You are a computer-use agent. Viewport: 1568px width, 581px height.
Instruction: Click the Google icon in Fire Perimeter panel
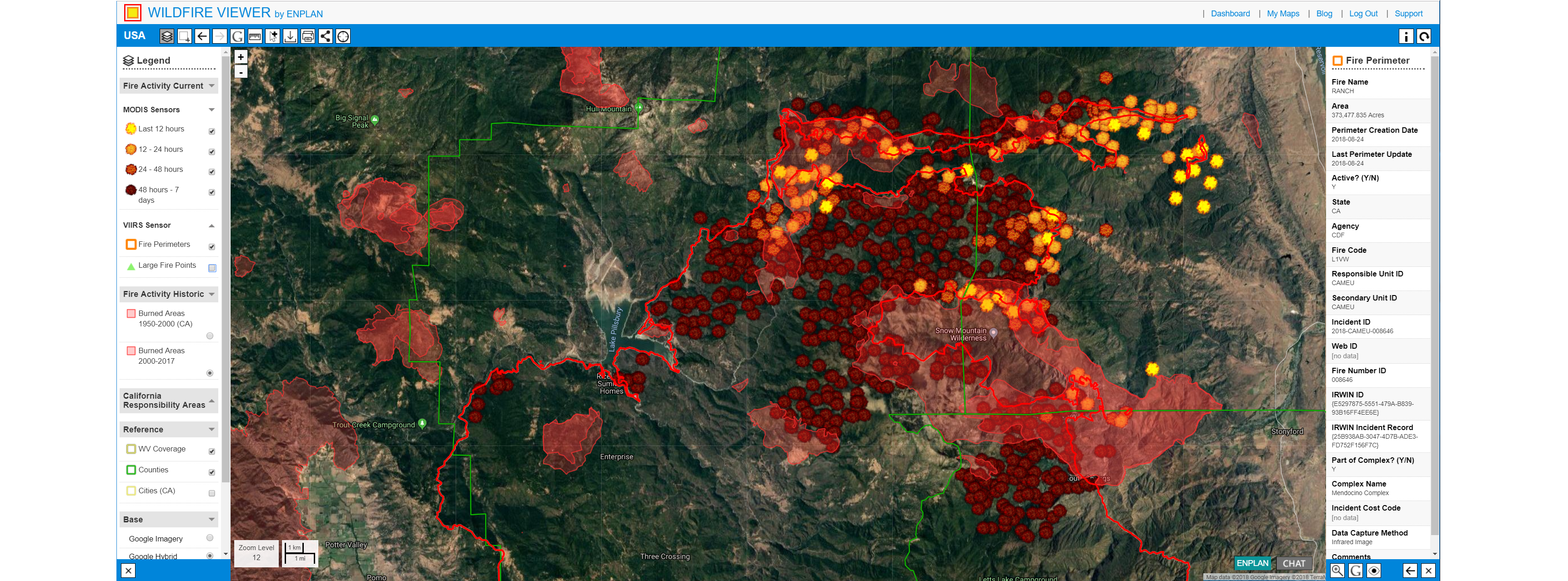pos(1356,570)
